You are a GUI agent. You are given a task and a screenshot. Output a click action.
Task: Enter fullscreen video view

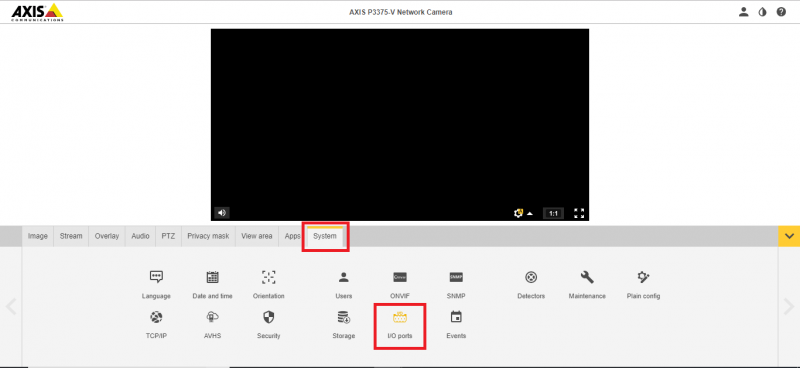[579, 213]
